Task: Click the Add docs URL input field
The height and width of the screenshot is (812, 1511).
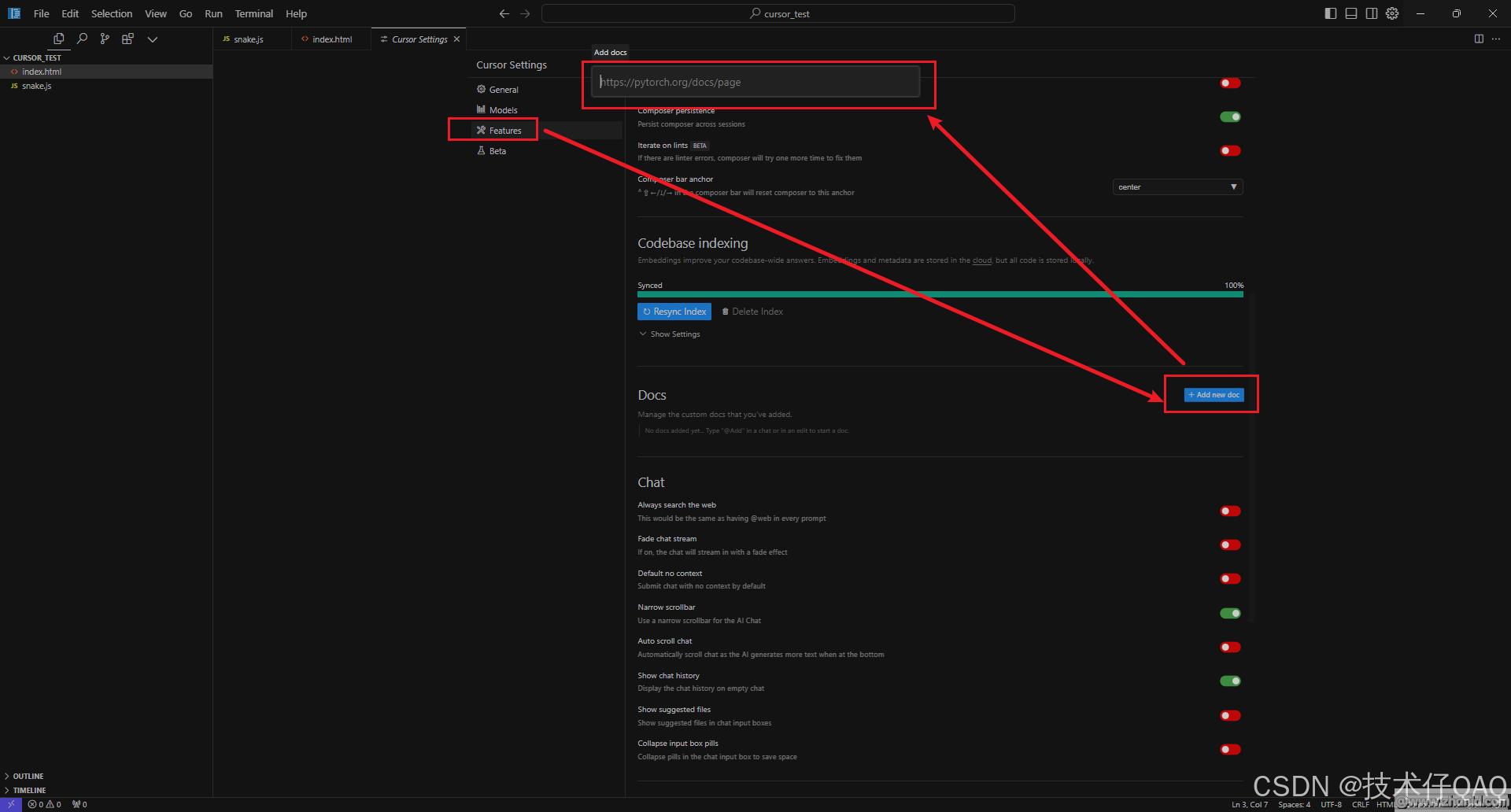Action: (x=755, y=82)
